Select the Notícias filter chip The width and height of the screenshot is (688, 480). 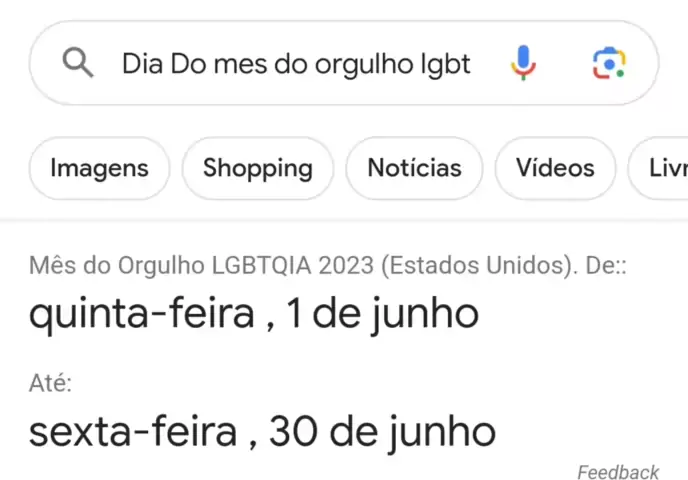click(x=414, y=168)
